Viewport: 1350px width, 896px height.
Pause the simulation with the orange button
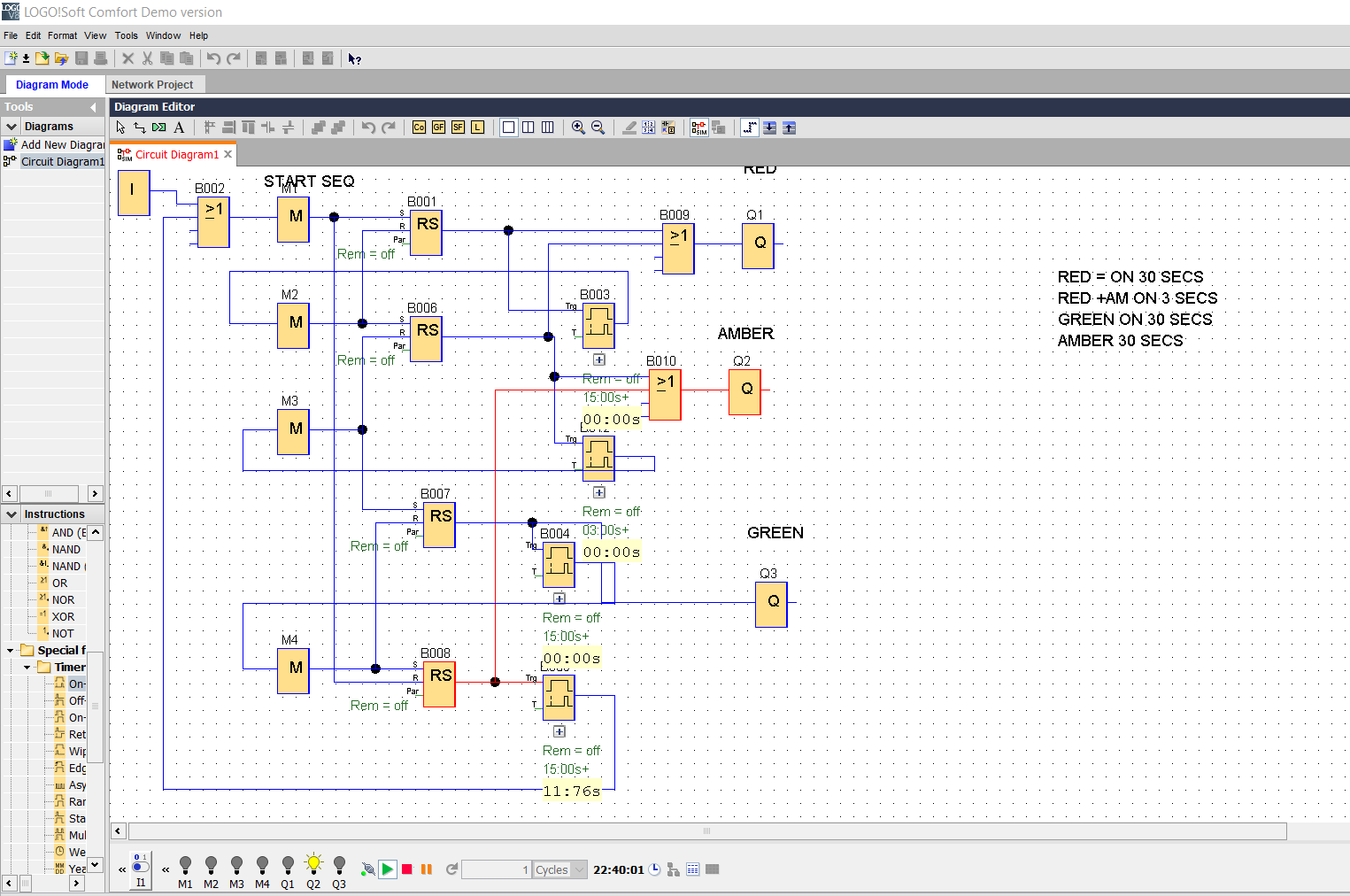point(427,869)
